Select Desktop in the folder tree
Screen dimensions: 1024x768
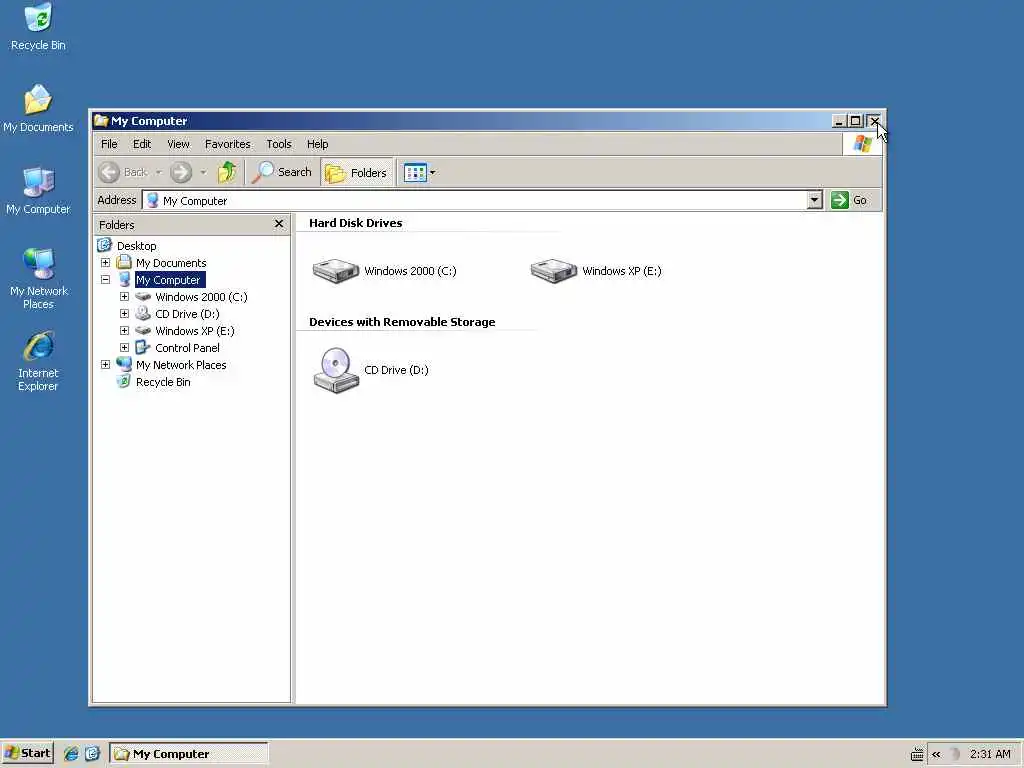136,246
